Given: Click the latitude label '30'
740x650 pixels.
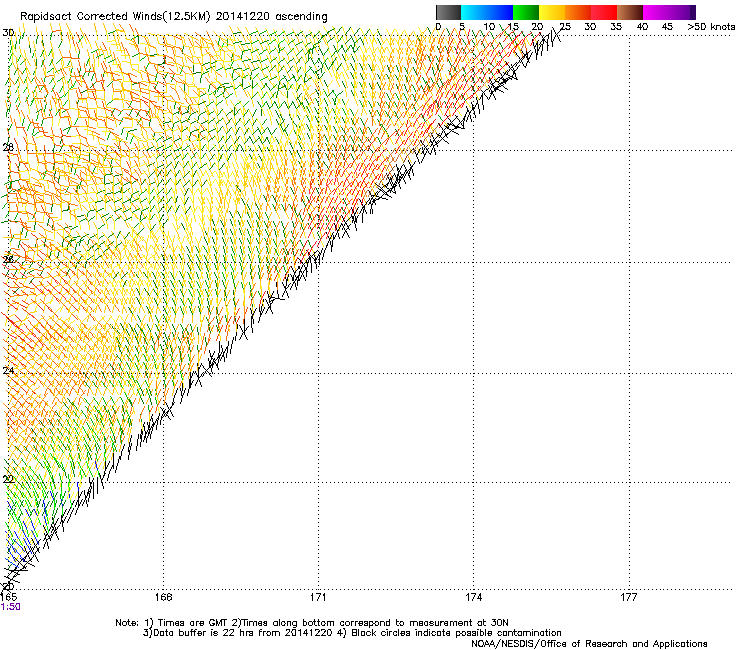Looking at the screenshot, I should (x=8, y=33).
